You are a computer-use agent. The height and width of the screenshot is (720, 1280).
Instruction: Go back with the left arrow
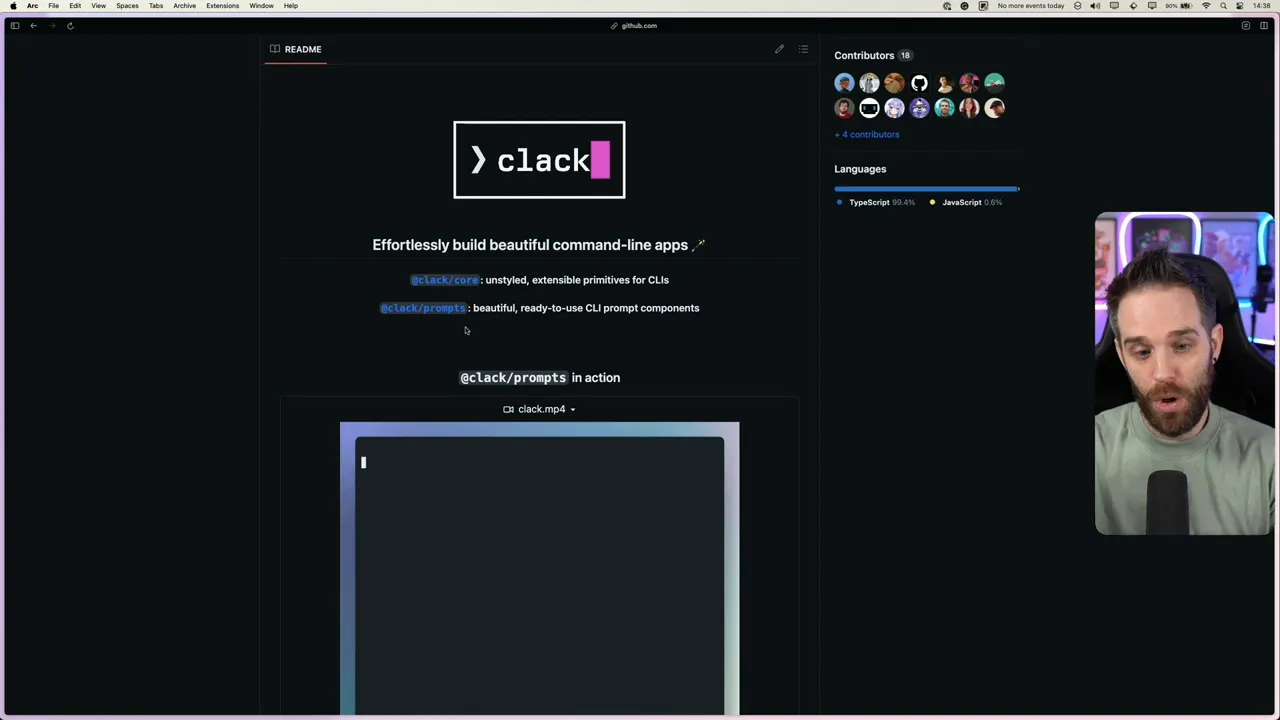[33, 25]
